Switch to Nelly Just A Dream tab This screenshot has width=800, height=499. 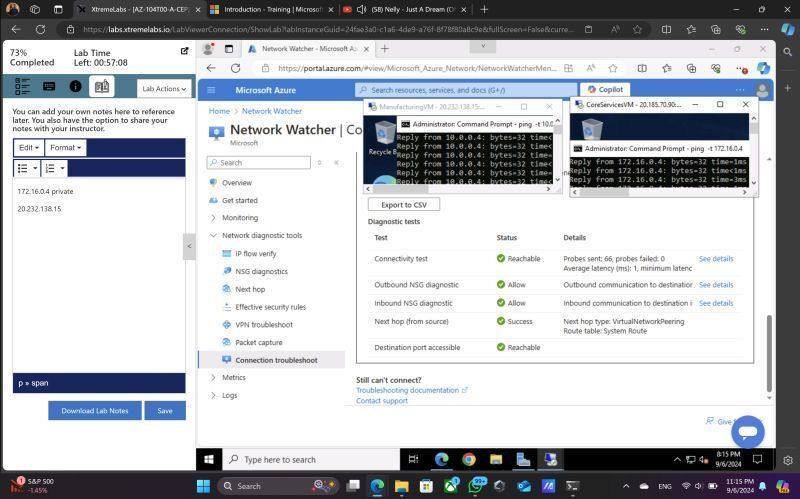point(404,9)
